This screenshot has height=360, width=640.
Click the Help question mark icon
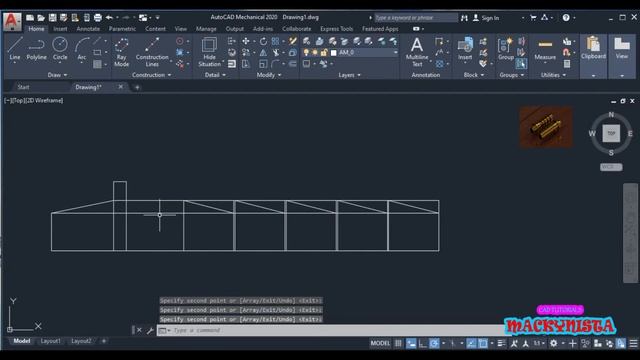[566, 18]
